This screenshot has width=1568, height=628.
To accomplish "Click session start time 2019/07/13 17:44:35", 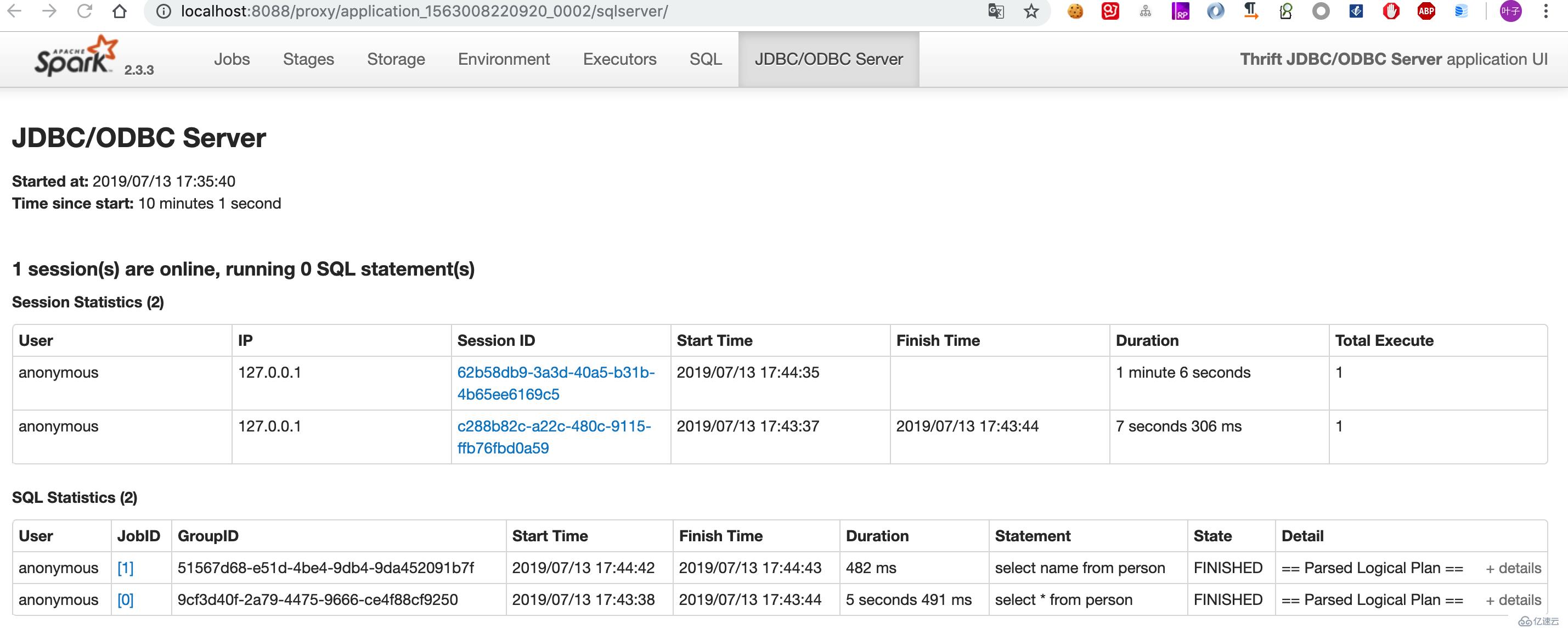I will (x=748, y=372).
